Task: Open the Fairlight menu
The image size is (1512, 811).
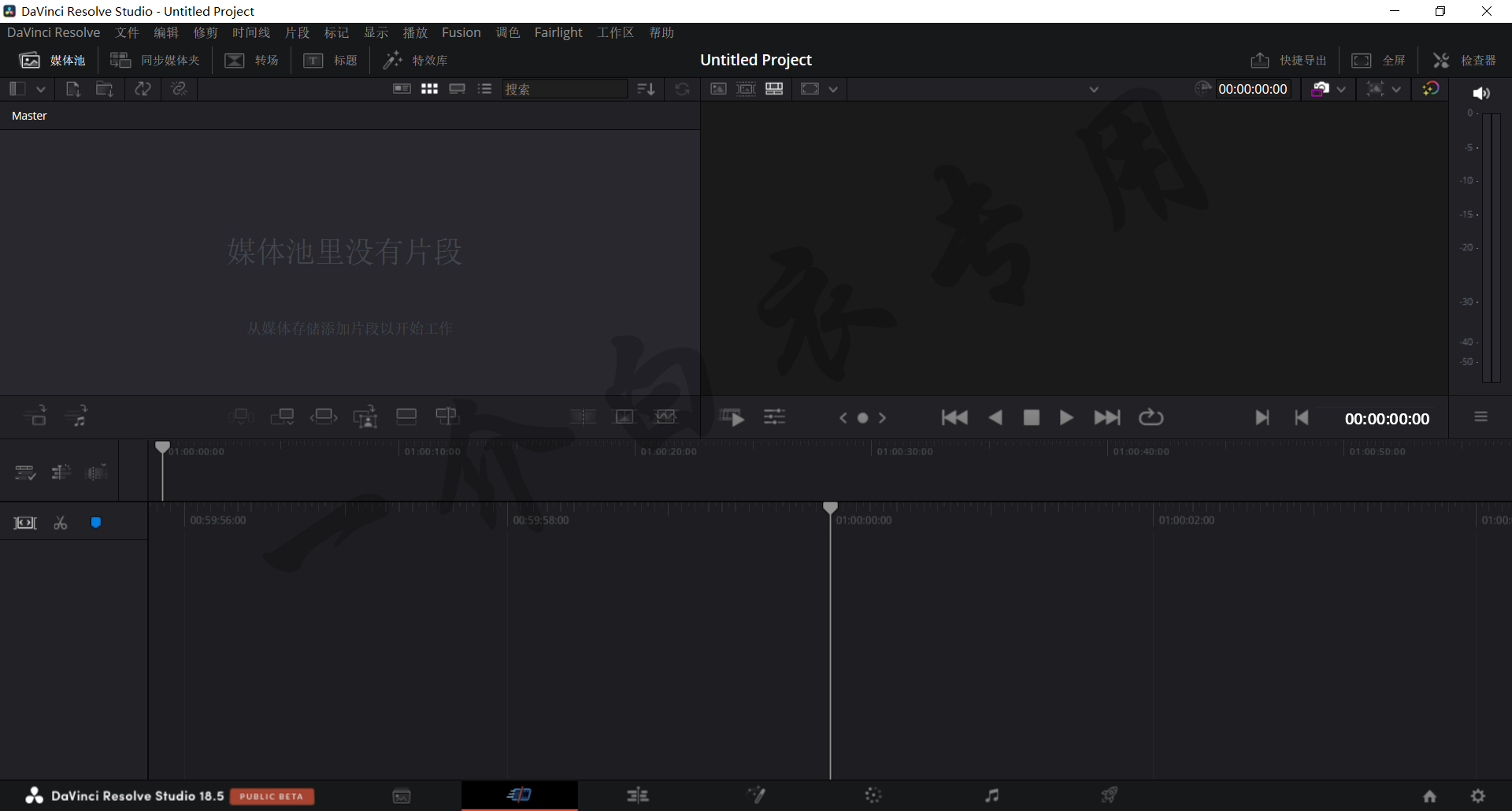Action: point(558,32)
